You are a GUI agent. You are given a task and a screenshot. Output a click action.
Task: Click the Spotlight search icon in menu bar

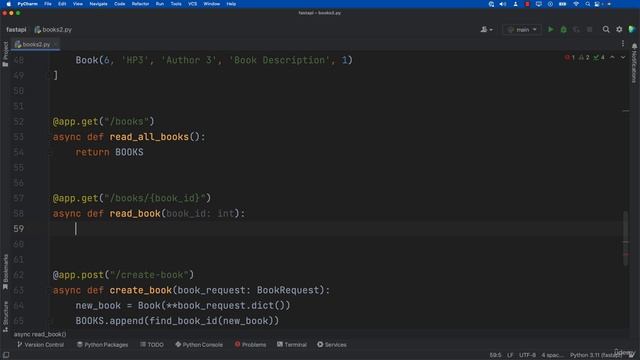tap(587, 4)
